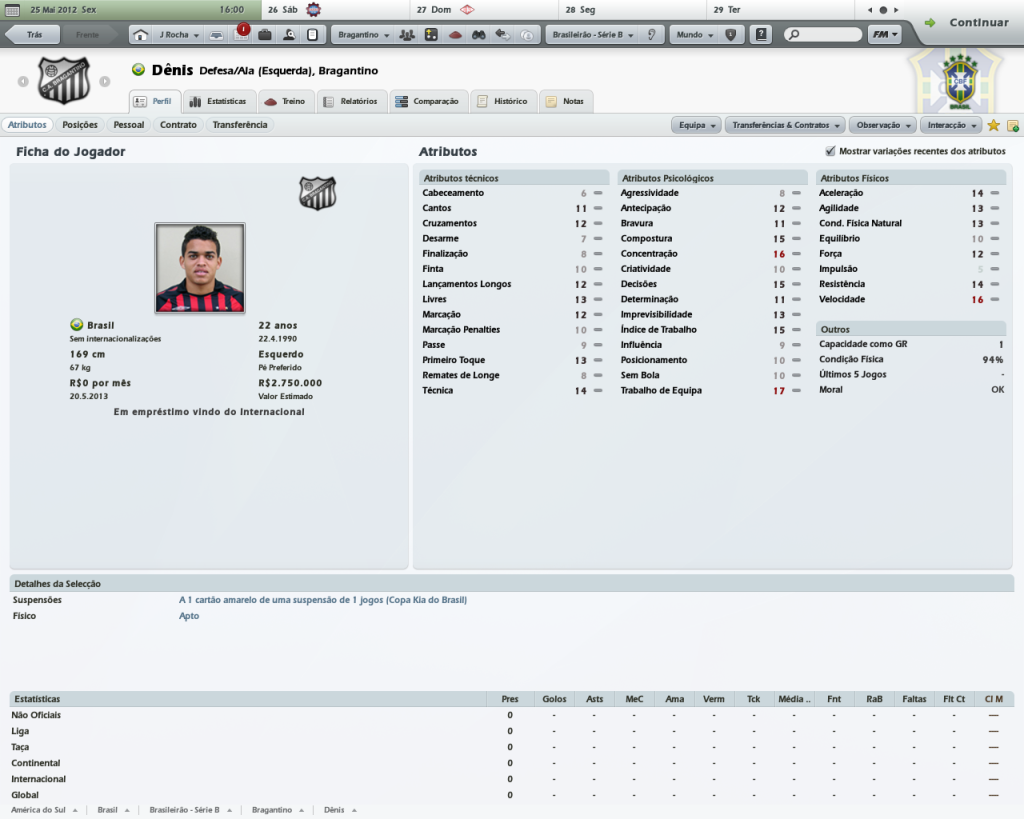Click the calendar icon beside the date
The width and height of the screenshot is (1024, 819).
(12, 10)
